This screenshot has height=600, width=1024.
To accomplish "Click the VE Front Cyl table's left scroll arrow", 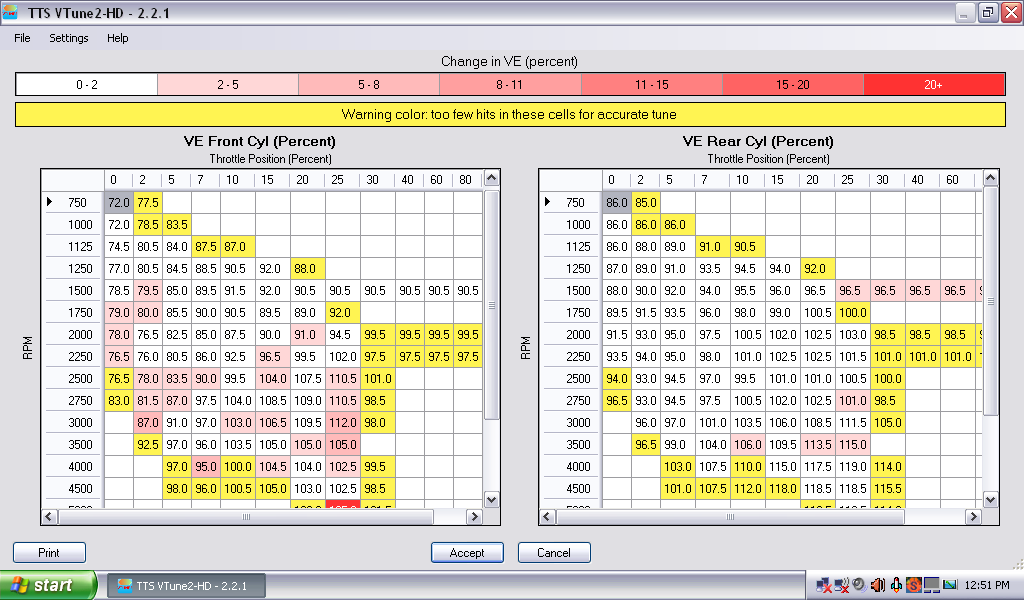I will coord(49,516).
